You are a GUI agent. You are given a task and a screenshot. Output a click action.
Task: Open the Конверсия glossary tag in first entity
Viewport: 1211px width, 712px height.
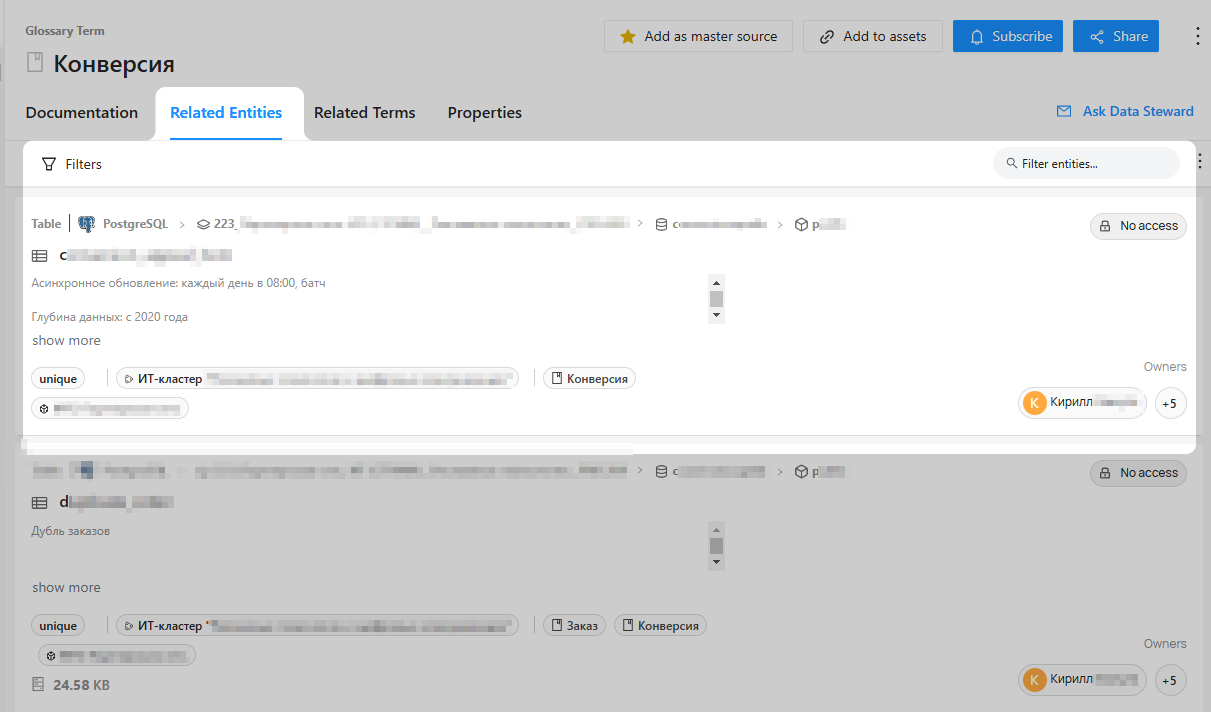pos(589,379)
